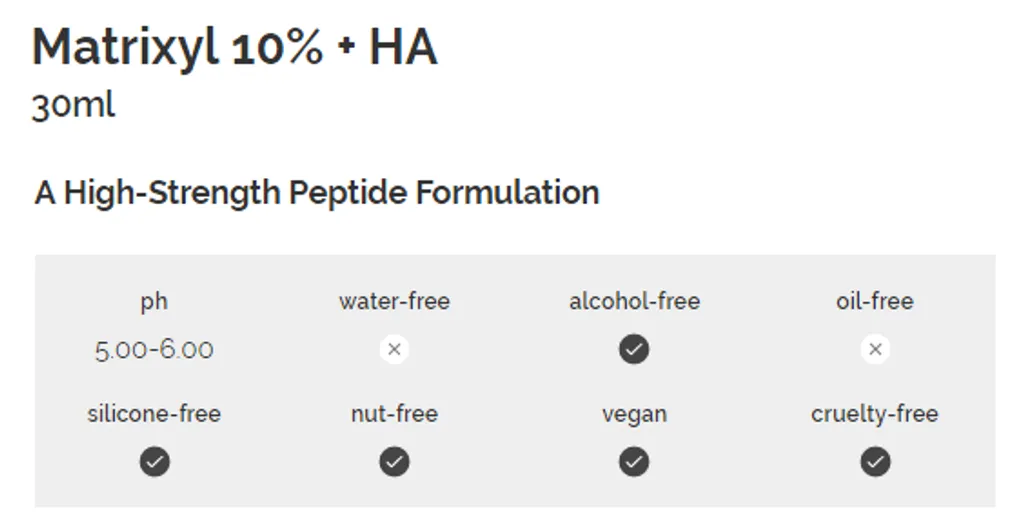1024x527 pixels.
Task: Click the alcohol-free label
Action: [x=634, y=301]
